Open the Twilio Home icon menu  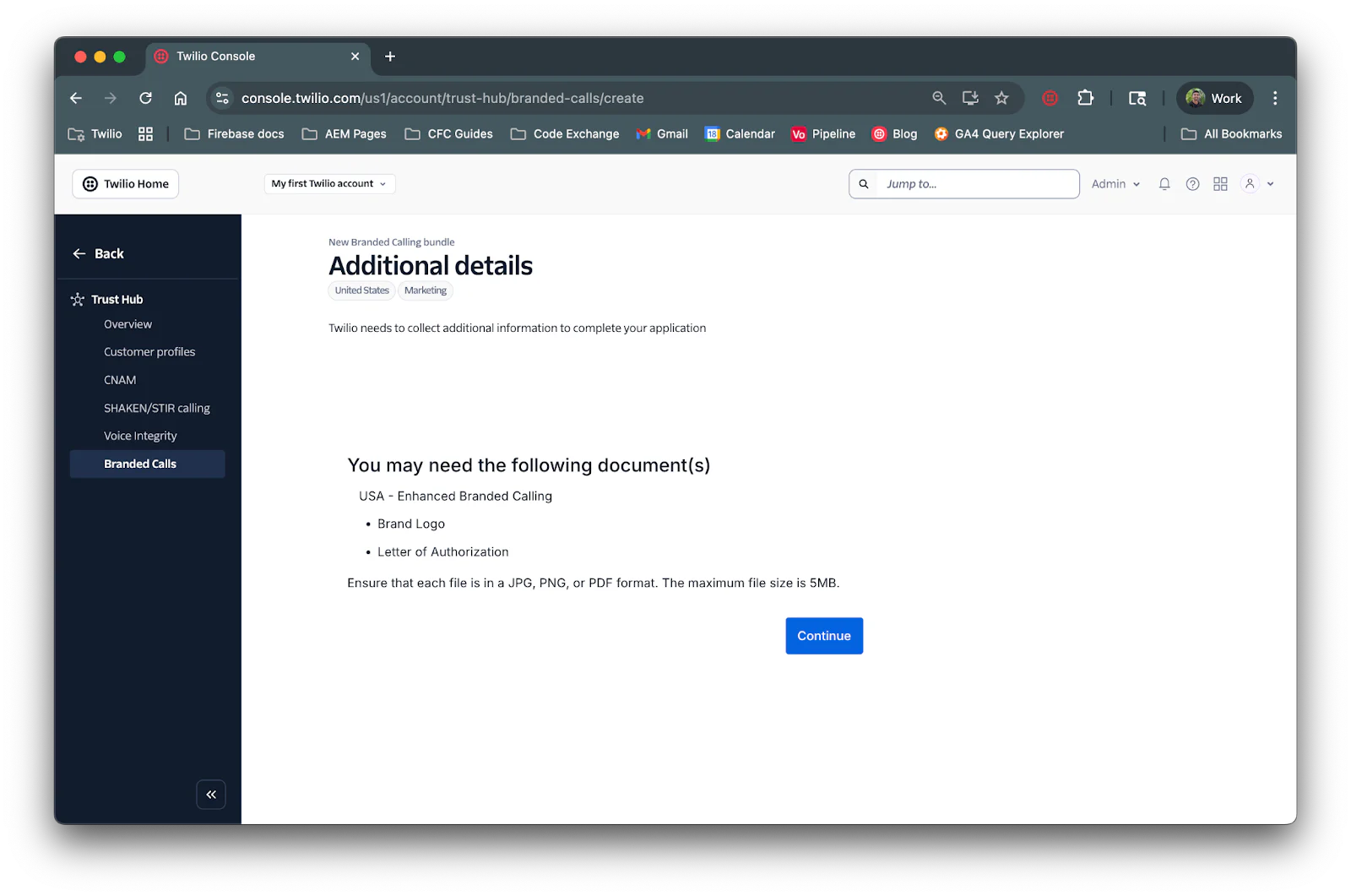(90, 183)
